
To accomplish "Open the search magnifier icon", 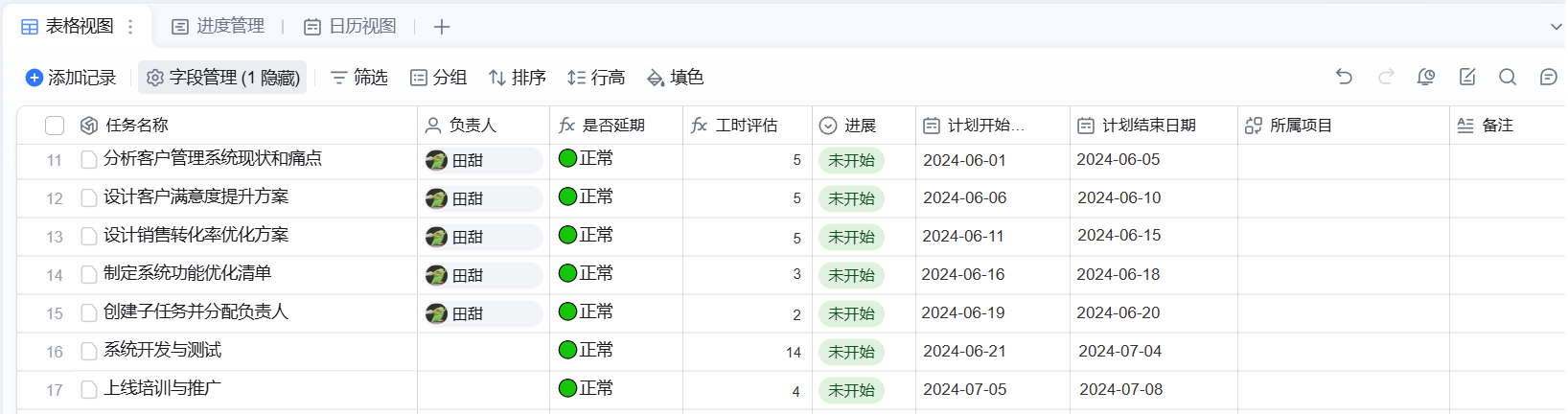I will coord(1508,77).
